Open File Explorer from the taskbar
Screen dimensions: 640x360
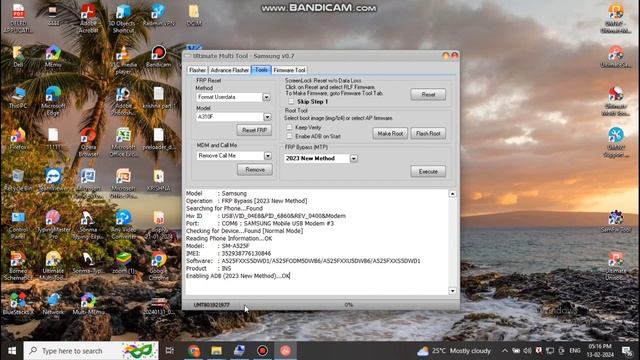(216, 351)
